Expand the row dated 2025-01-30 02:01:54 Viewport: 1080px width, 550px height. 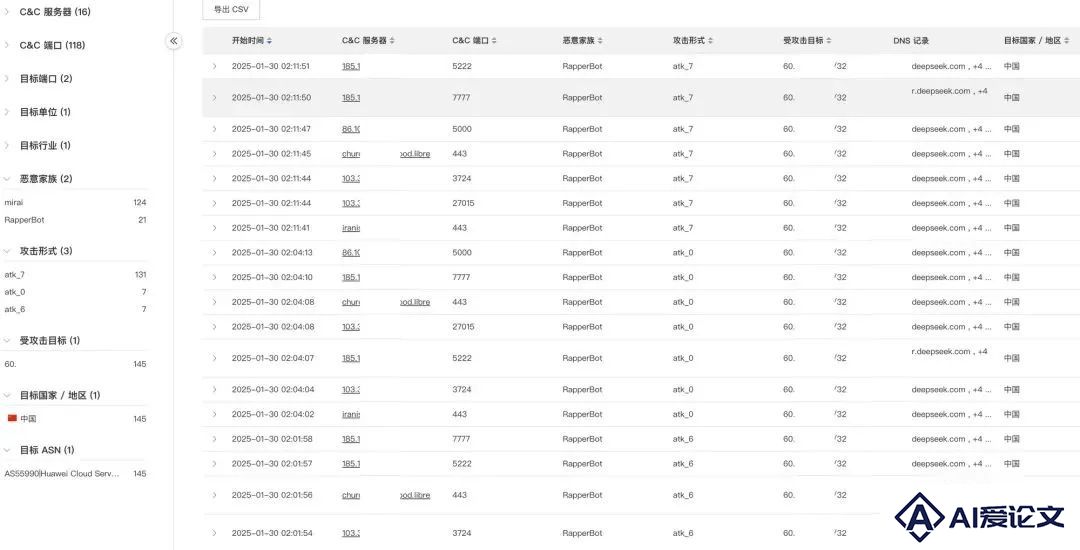click(x=215, y=533)
